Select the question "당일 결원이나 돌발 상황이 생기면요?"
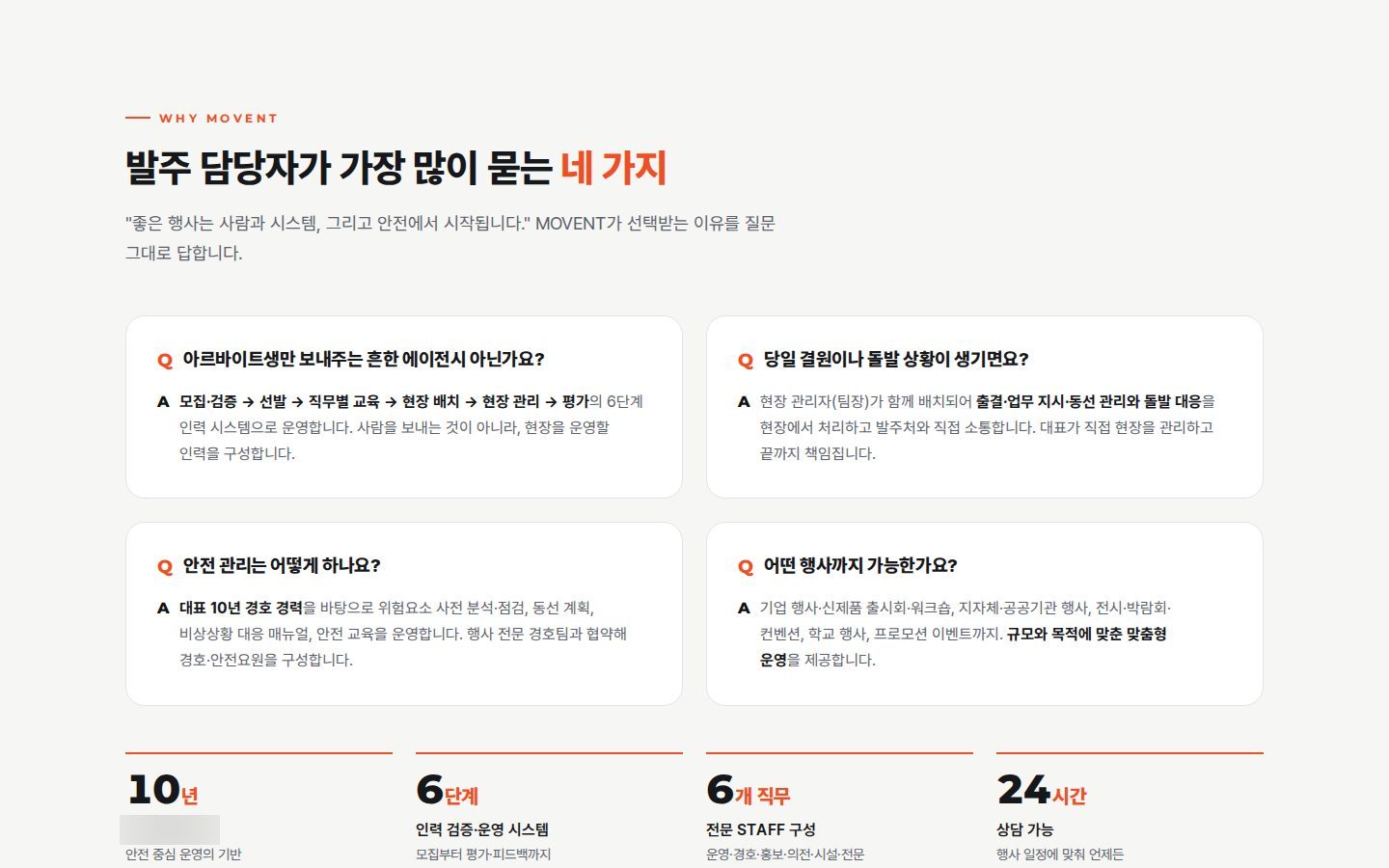 point(896,360)
